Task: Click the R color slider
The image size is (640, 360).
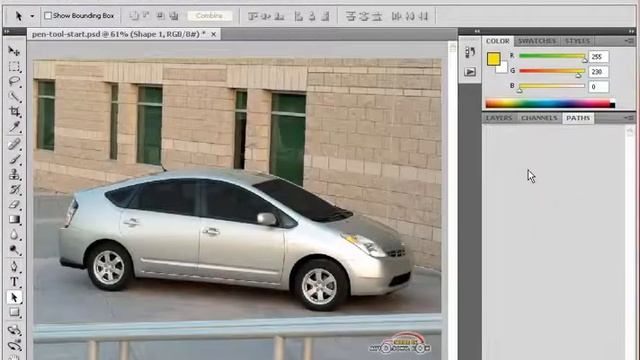Action: tap(551, 56)
